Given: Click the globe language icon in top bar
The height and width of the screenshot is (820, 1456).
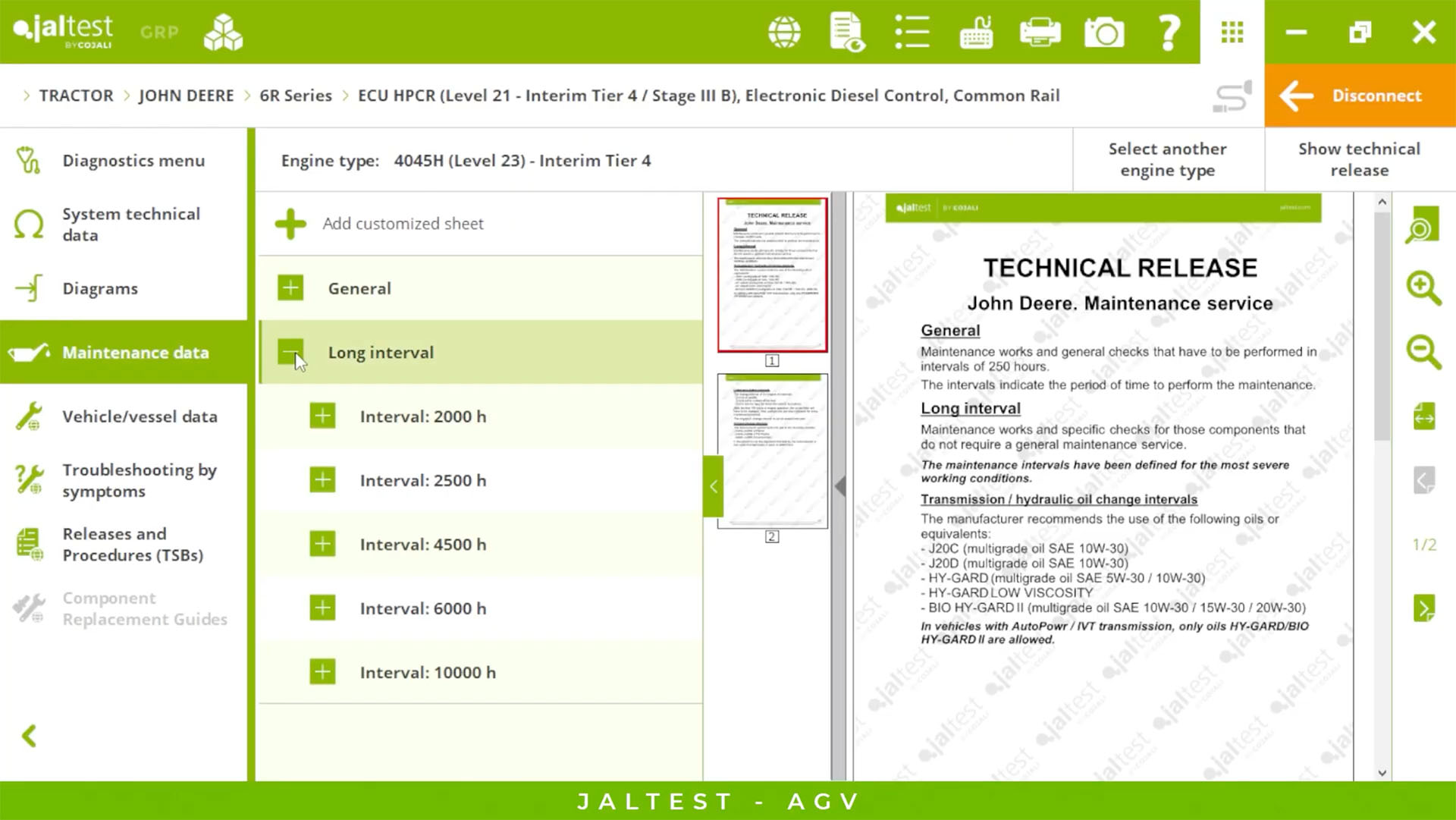Looking at the screenshot, I should 784,32.
